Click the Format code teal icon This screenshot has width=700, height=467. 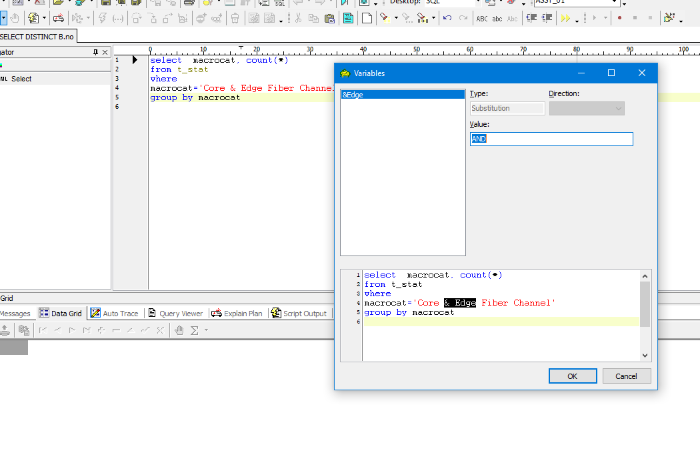[x=348, y=18]
